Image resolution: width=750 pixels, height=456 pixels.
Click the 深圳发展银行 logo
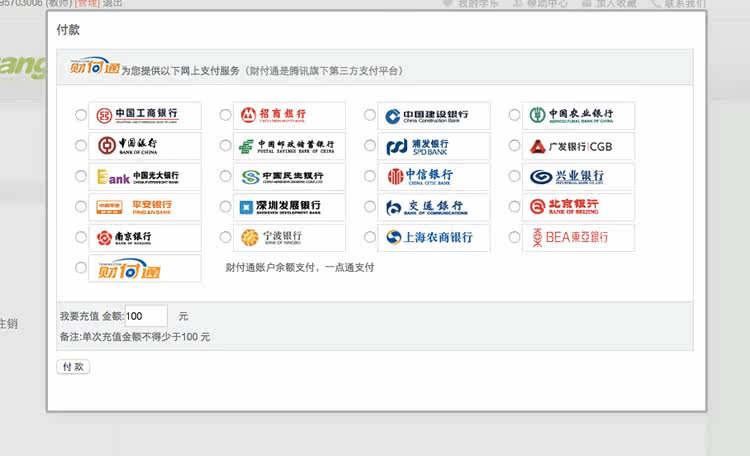[289, 207]
